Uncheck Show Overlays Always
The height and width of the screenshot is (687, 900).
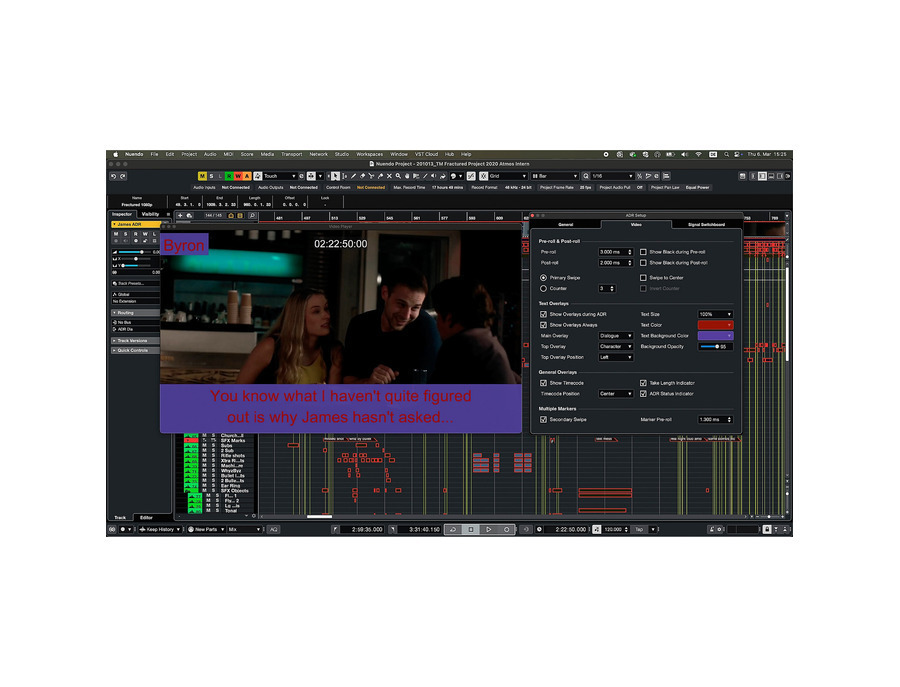[543, 325]
